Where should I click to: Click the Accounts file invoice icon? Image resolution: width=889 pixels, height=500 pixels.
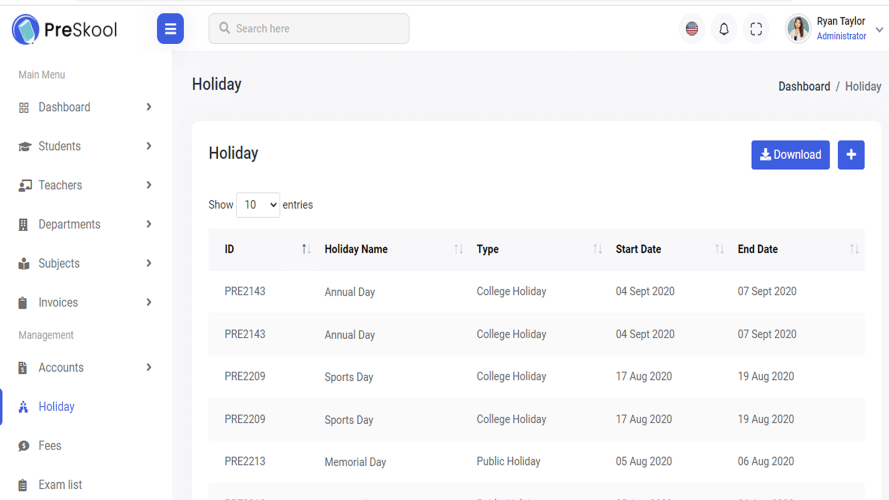[22, 368]
